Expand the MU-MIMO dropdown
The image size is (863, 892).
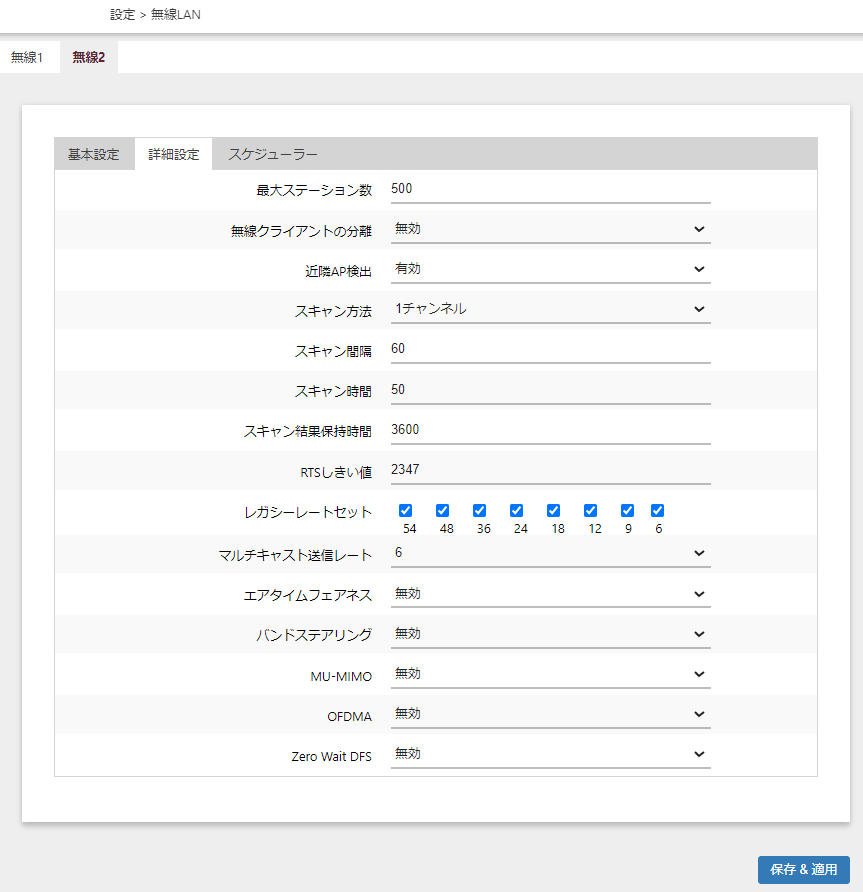click(551, 674)
